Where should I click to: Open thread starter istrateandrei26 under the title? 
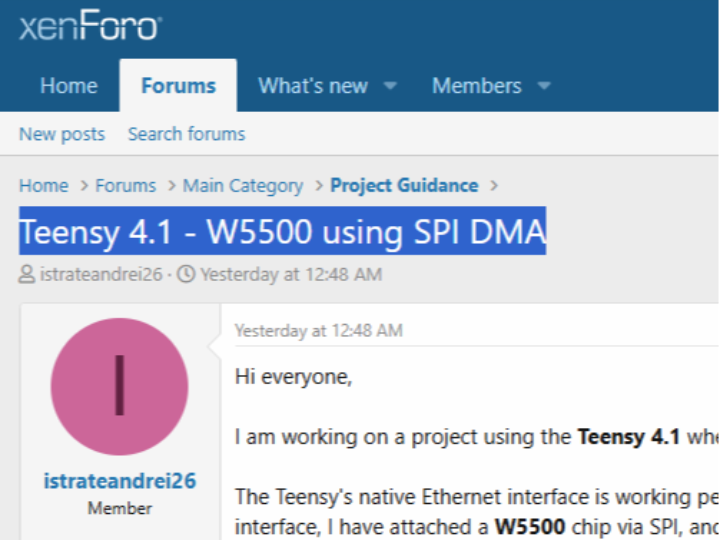[101, 274]
